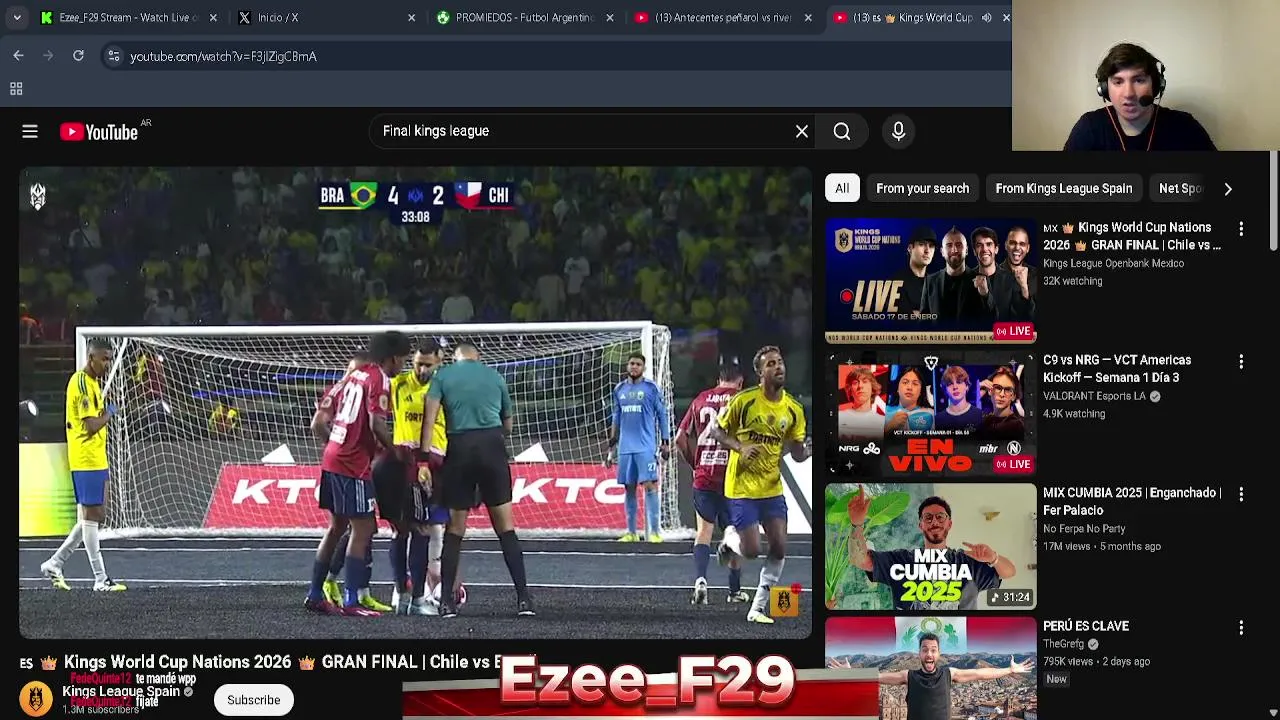Subscribe to Kings League Spain
The width and height of the screenshot is (1280, 720).
[x=253, y=700]
